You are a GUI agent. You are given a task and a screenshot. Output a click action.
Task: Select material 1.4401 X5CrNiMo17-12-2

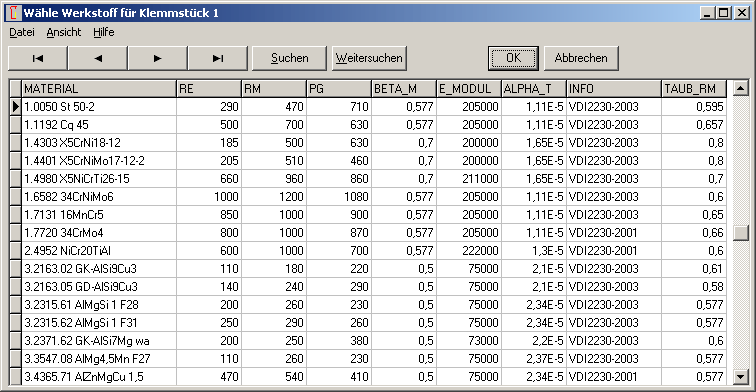pyautogui.click(x=99, y=161)
